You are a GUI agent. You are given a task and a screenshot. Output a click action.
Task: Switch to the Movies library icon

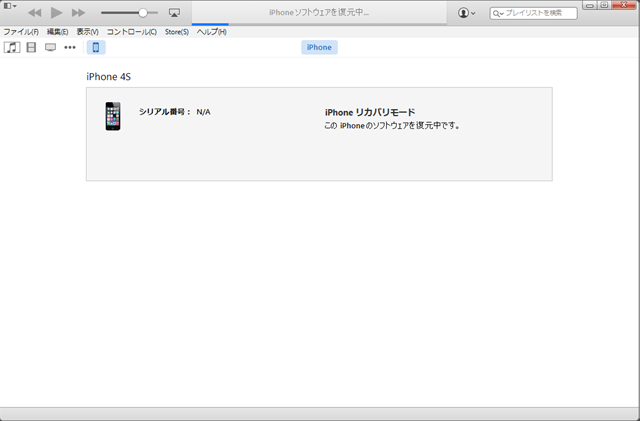pos(31,47)
